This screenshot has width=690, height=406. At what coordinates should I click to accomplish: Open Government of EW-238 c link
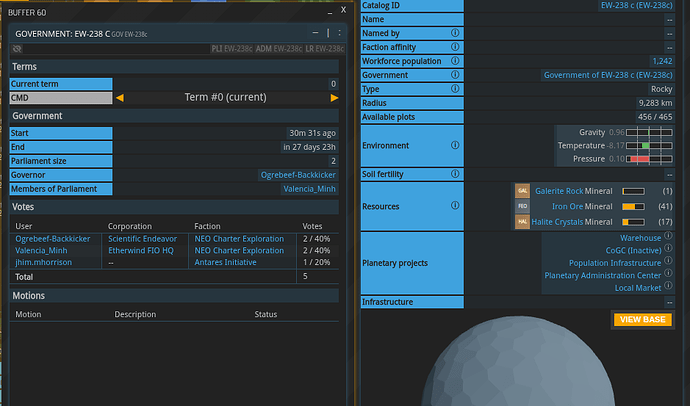(x=608, y=75)
